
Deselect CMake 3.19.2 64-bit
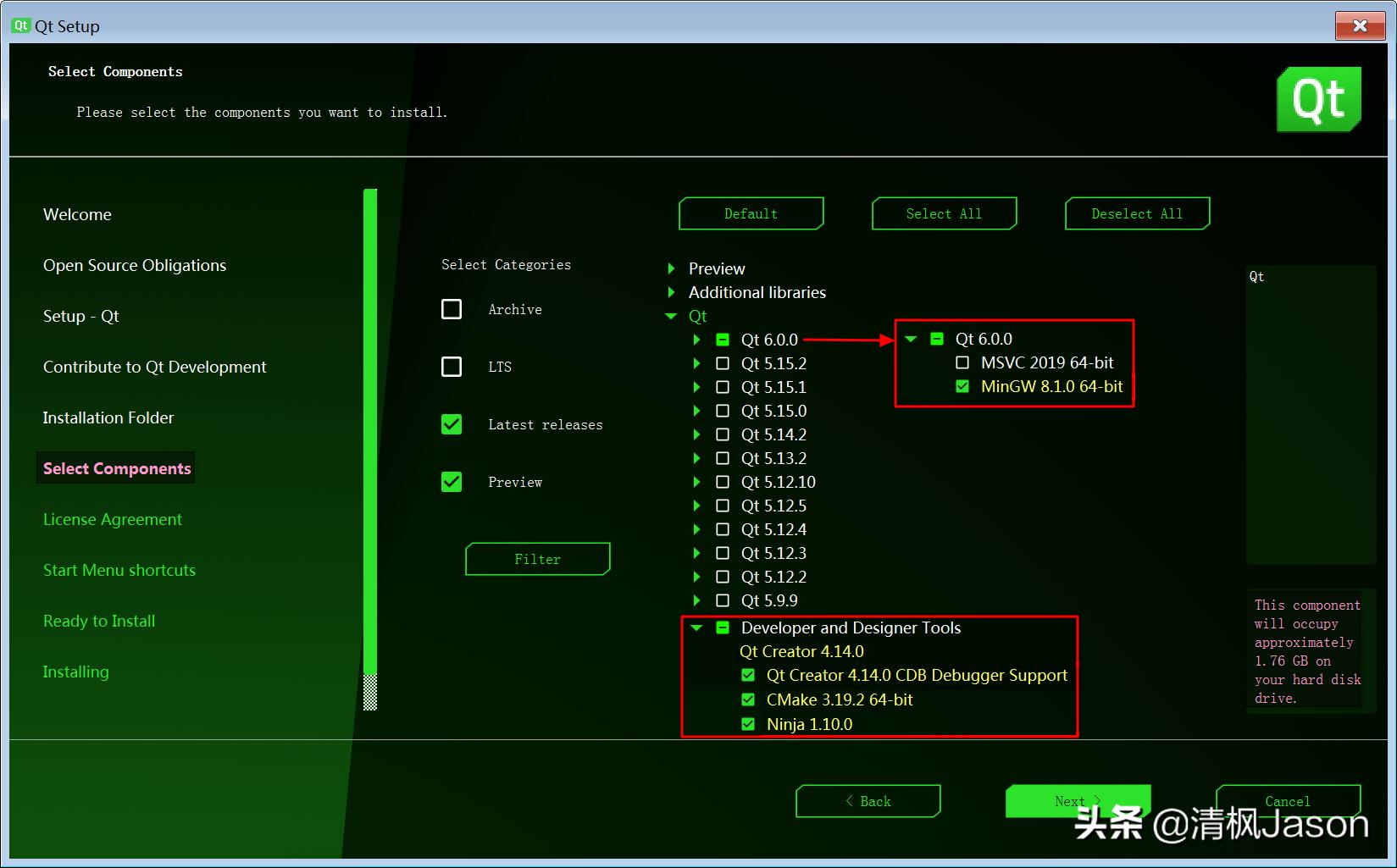coord(748,699)
